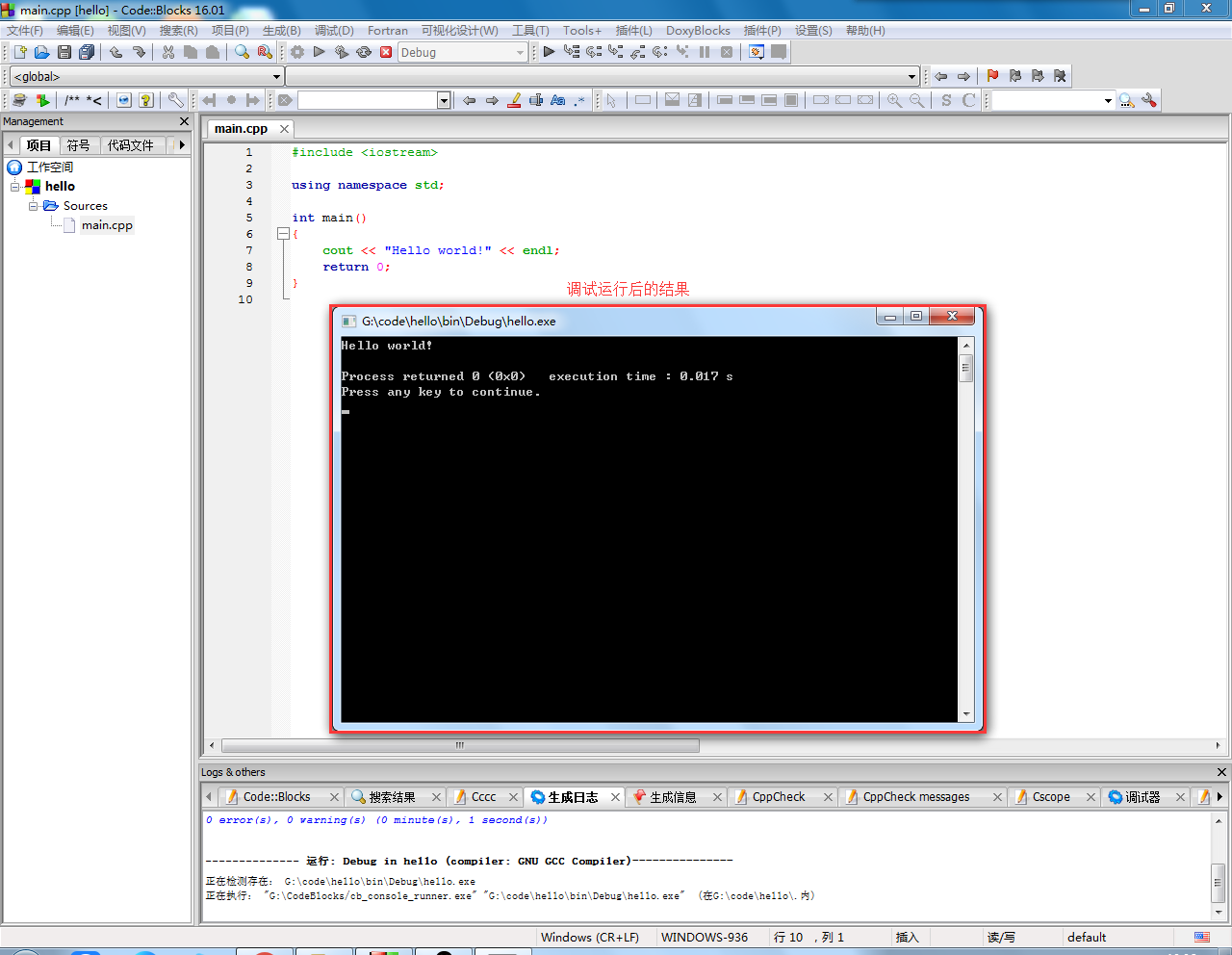Toggle 插入 insert mode in the status bar
The image size is (1232, 955).
pos(906,937)
